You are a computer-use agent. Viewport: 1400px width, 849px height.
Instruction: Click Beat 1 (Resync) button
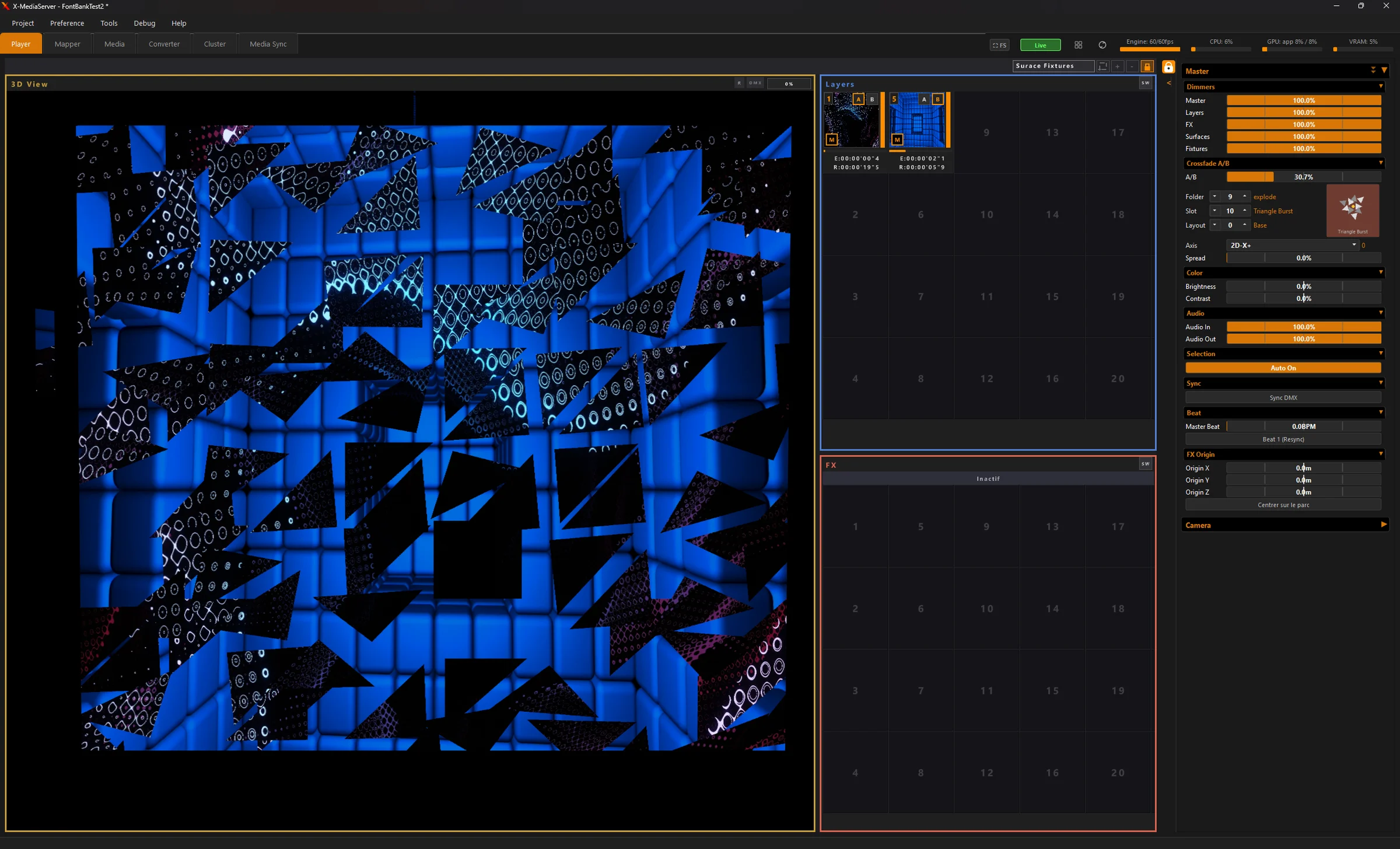tap(1283, 439)
